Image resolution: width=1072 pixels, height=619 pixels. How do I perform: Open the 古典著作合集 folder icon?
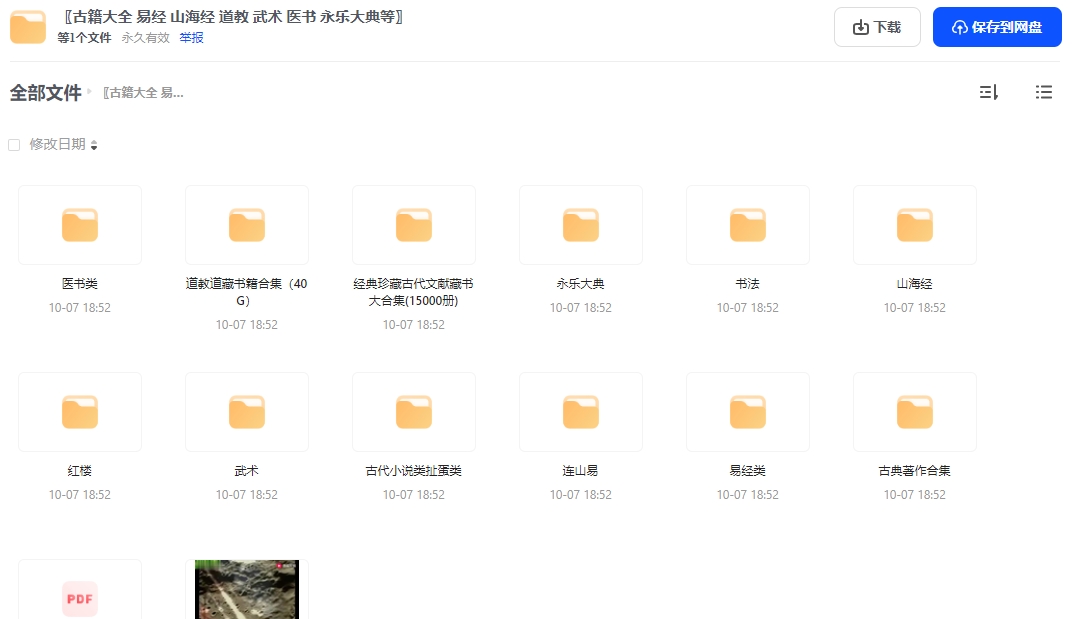click(915, 412)
